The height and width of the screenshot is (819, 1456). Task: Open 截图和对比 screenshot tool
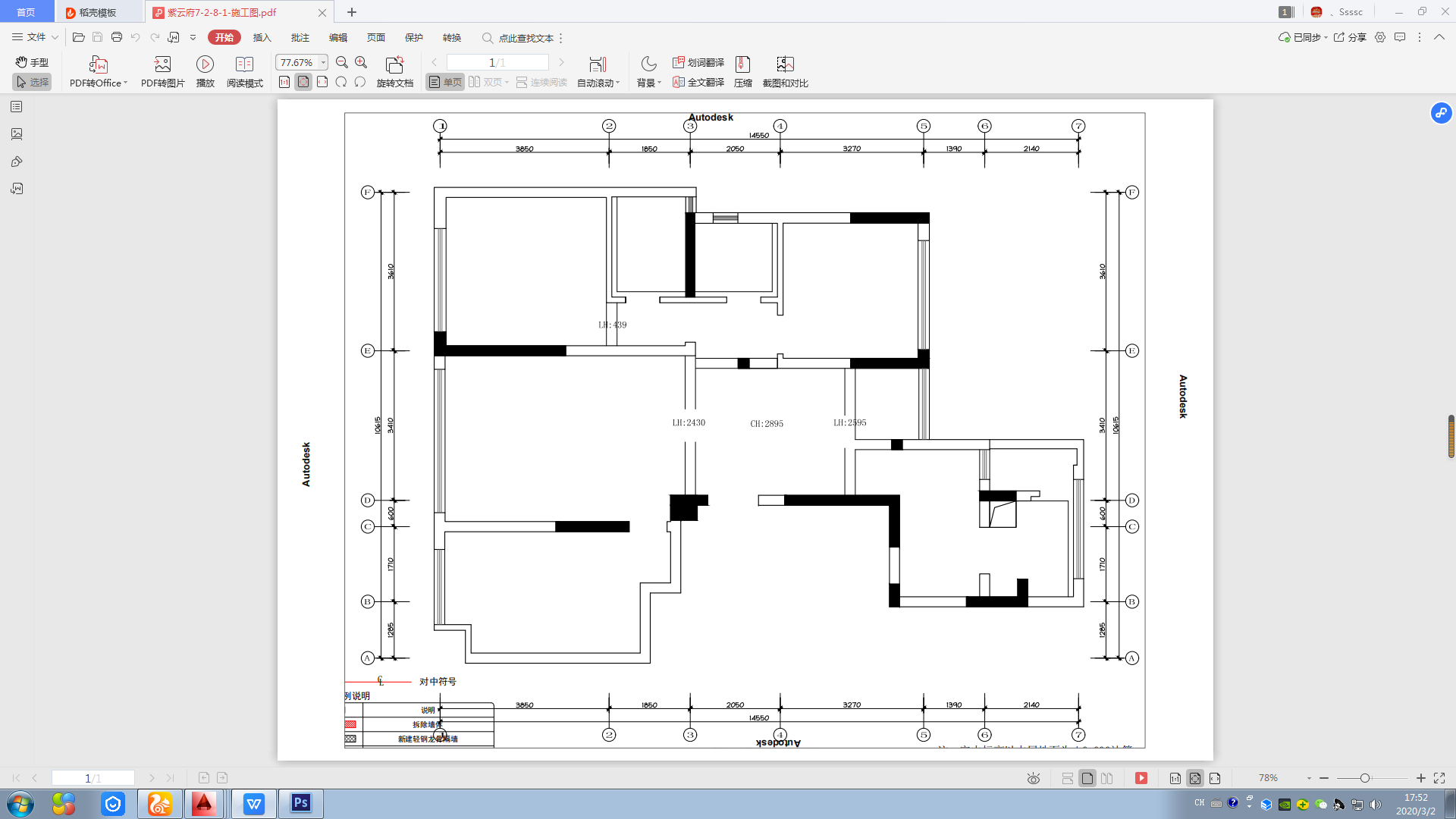click(785, 64)
